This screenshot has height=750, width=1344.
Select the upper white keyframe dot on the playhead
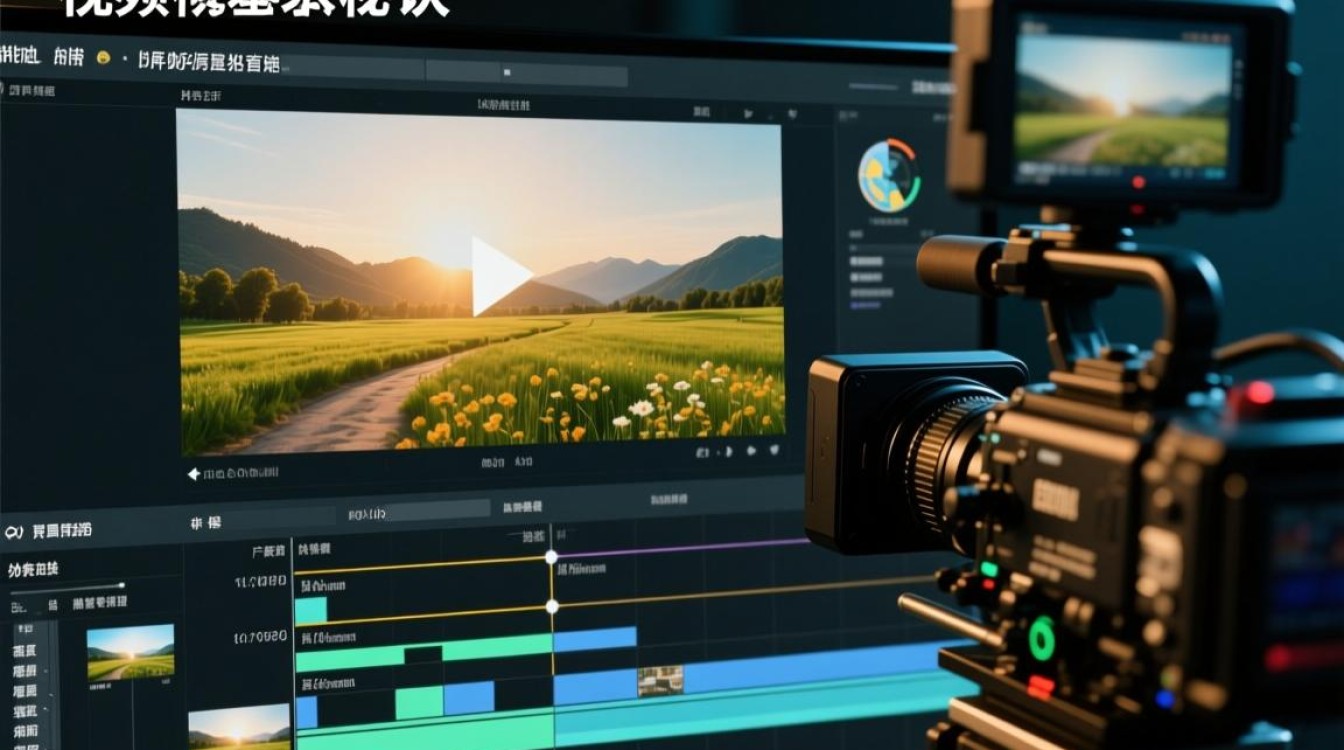pyautogui.click(x=551, y=556)
